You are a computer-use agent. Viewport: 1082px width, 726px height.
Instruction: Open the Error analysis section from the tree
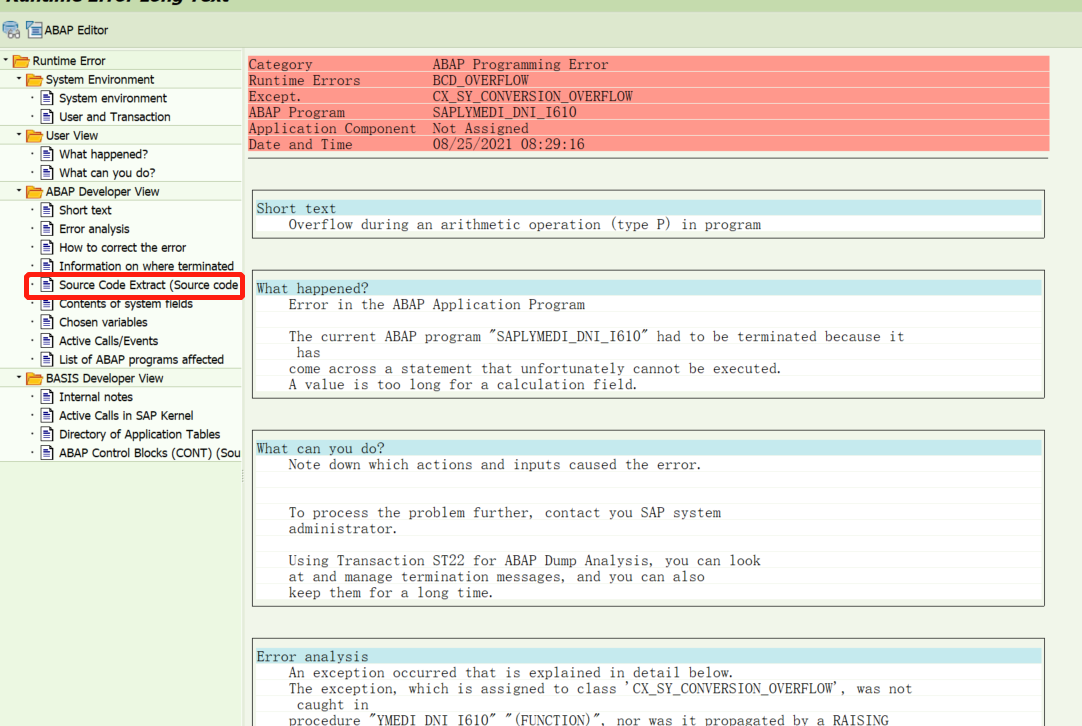click(94, 228)
